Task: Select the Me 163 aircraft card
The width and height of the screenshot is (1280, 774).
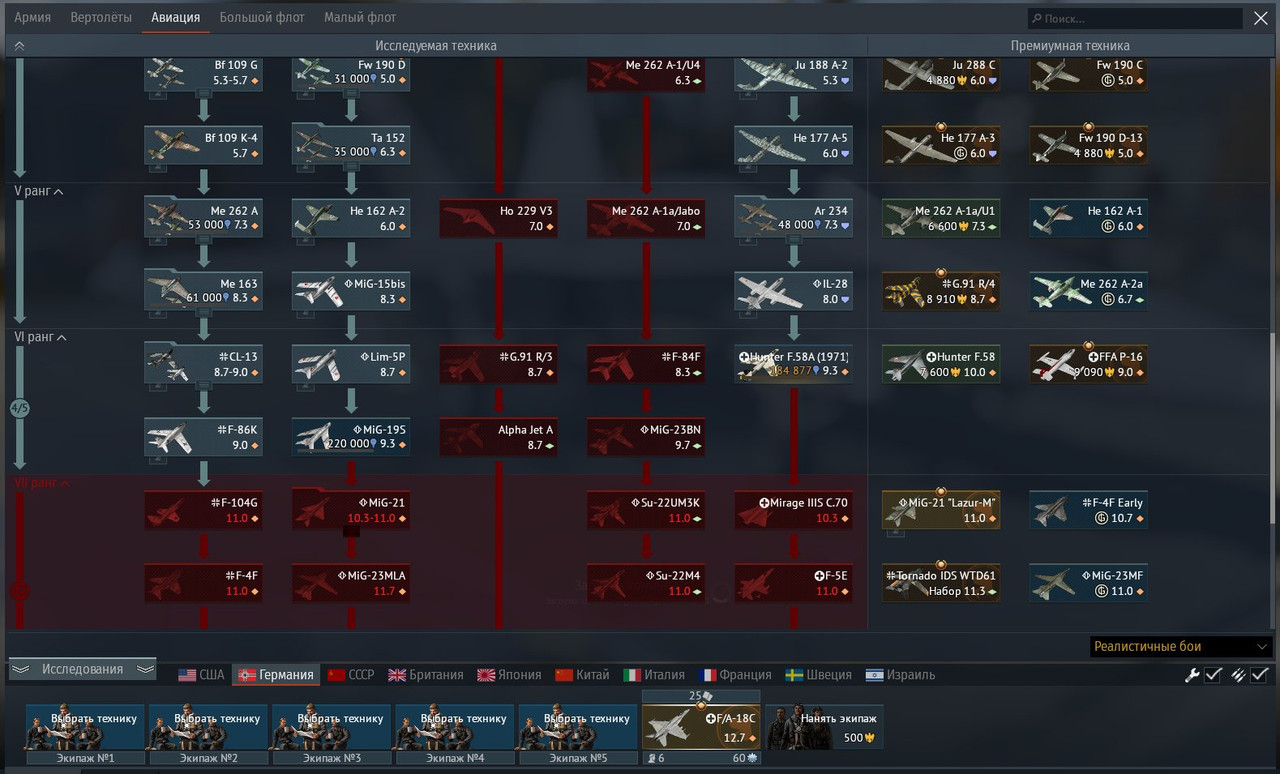Action: tap(204, 291)
